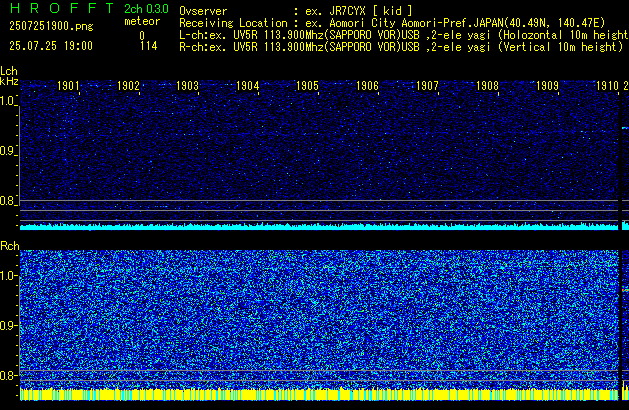Click the Ovserver JR7CYX line
Image resolution: width=629 pixels, height=410 pixels.
click(296, 11)
